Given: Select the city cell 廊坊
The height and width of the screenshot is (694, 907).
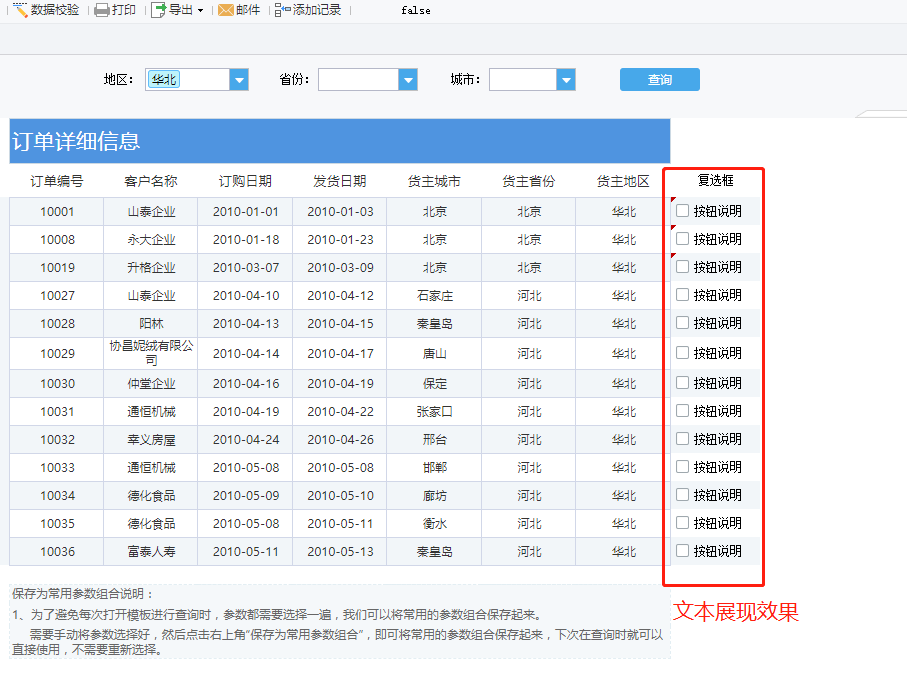Looking at the screenshot, I should 434,496.
